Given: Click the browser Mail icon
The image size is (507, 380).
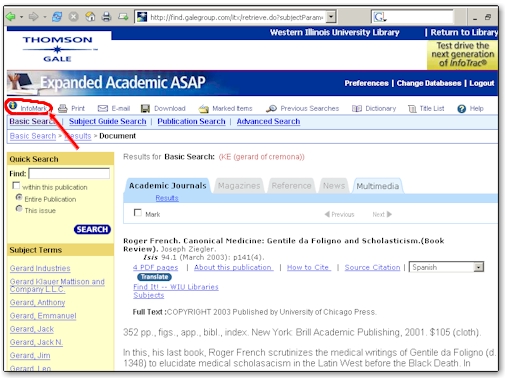Looking at the screenshot, I should click(x=123, y=16).
